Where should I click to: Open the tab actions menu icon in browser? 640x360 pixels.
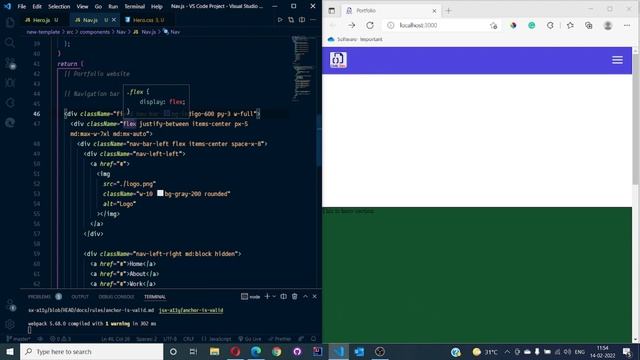coord(331,11)
